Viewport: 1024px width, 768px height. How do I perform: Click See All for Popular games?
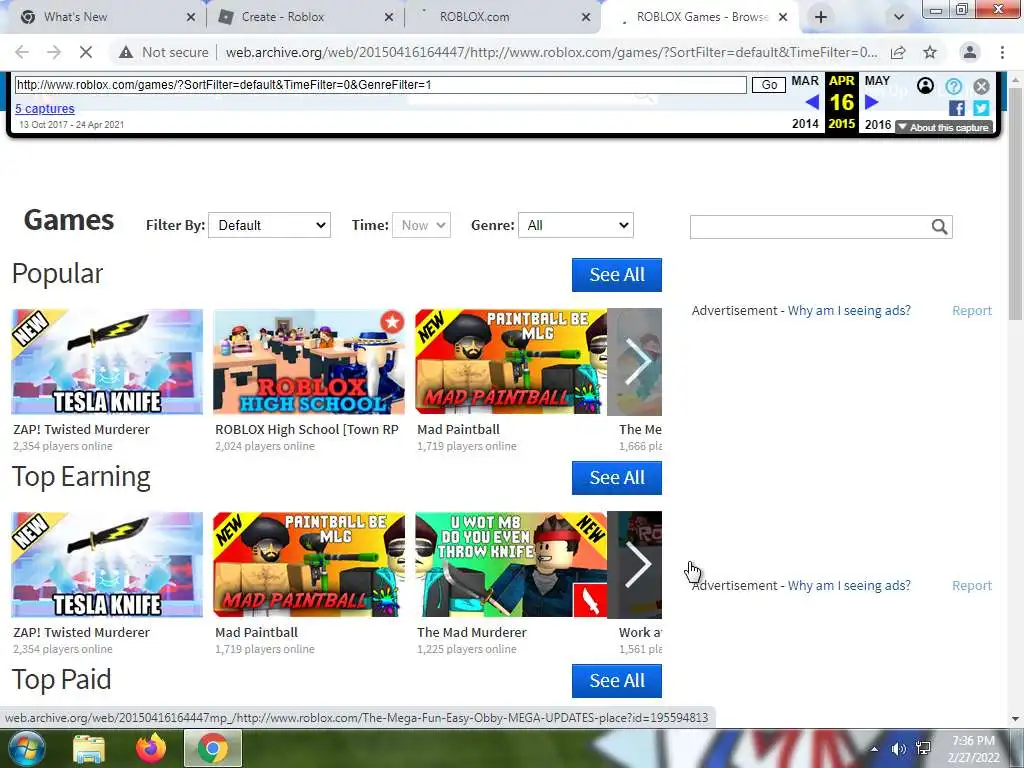[x=616, y=275]
